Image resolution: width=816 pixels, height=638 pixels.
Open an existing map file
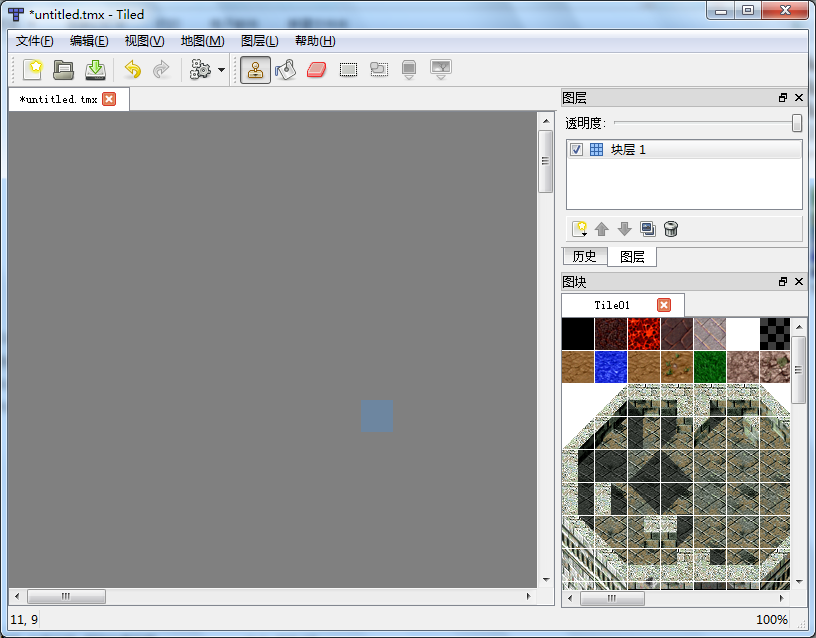point(63,69)
